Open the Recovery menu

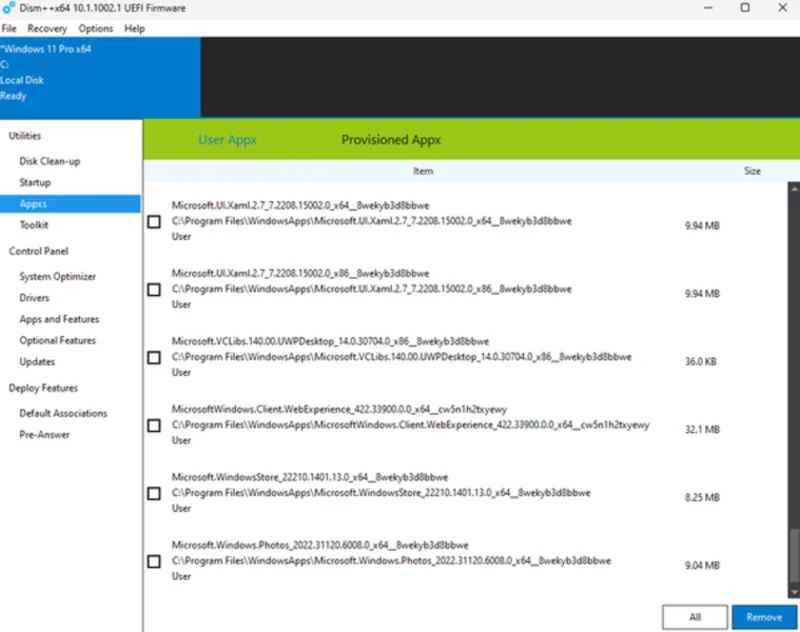point(47,29)
